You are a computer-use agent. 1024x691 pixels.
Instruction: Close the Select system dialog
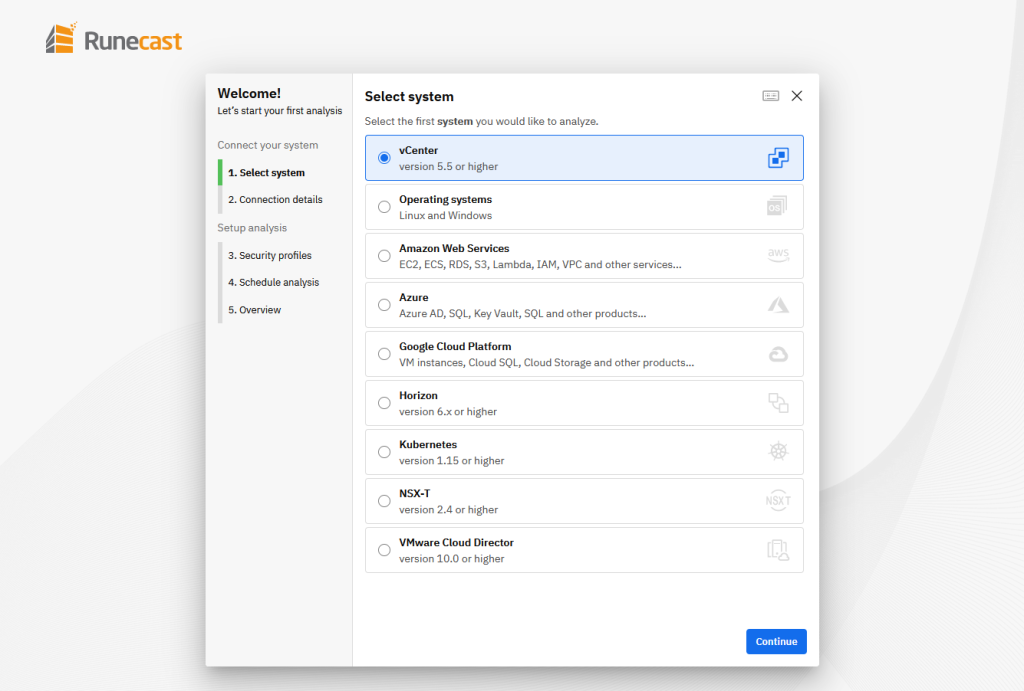coord(797,96)
